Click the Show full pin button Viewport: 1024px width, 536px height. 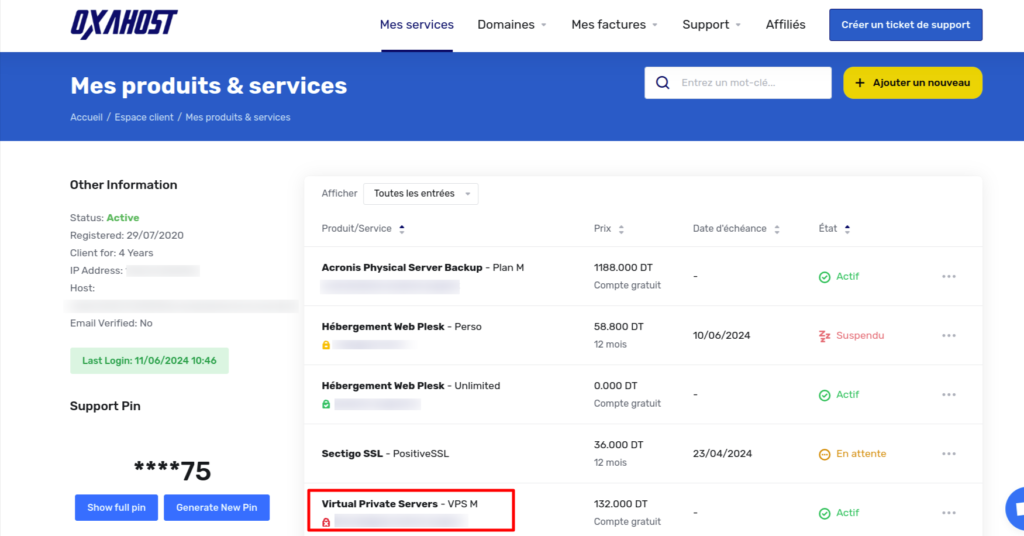[x=116, y=507]
